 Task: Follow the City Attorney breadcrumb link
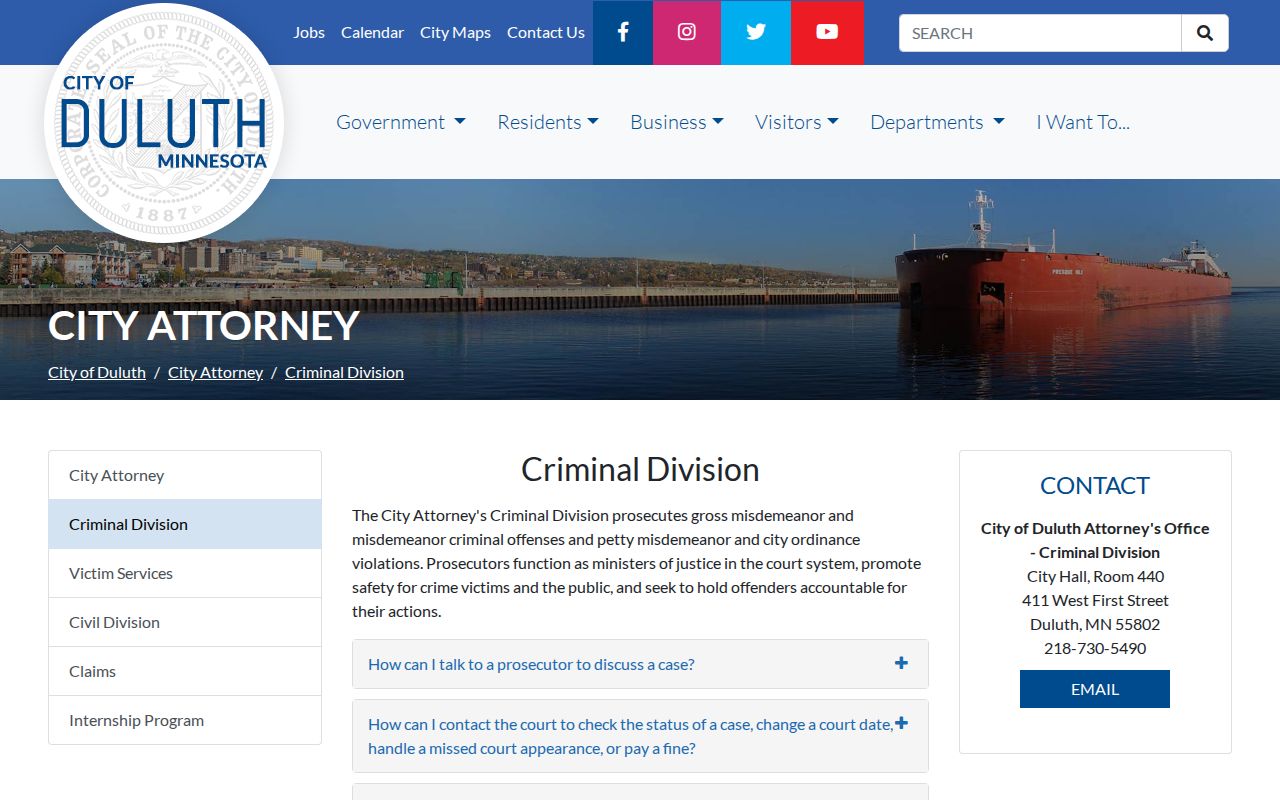(215, 372)
